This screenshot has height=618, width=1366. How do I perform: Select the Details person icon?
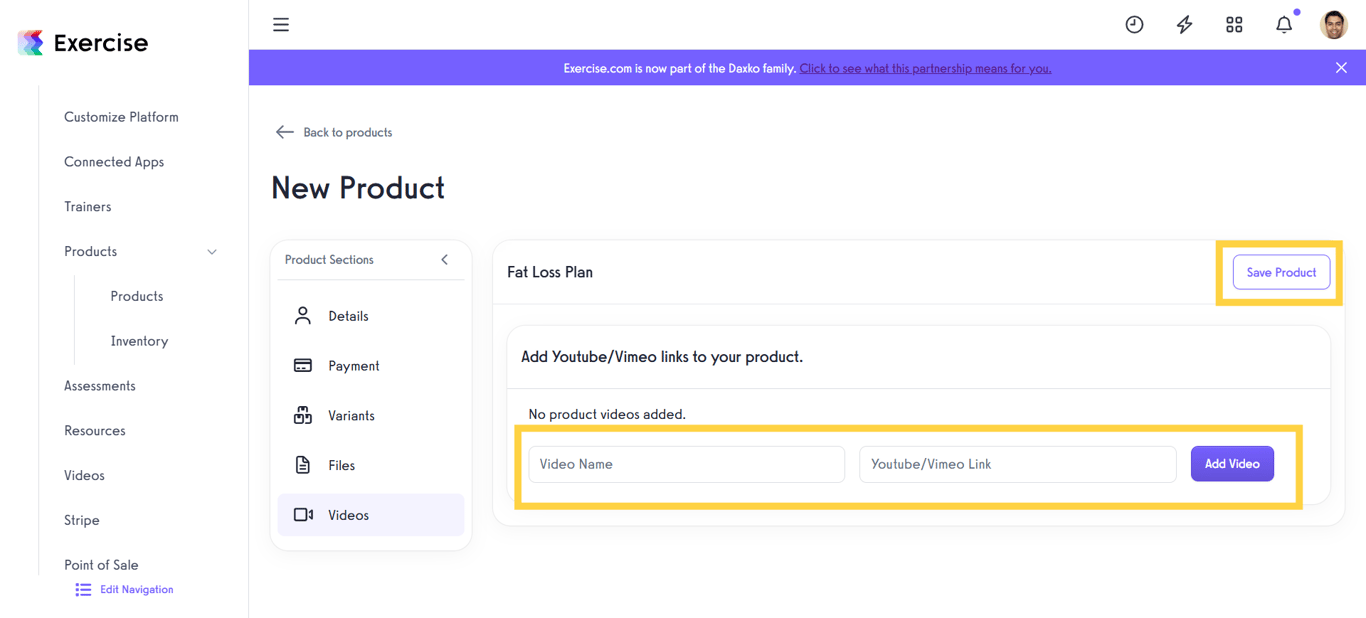pyautogui.click(x=303, y=315)
